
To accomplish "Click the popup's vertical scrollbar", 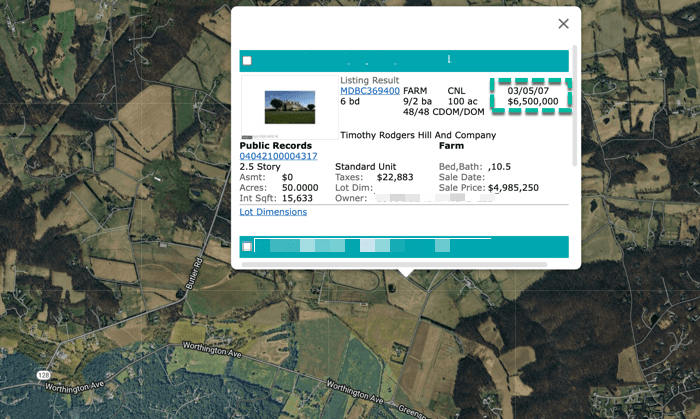I will [573, 100].
